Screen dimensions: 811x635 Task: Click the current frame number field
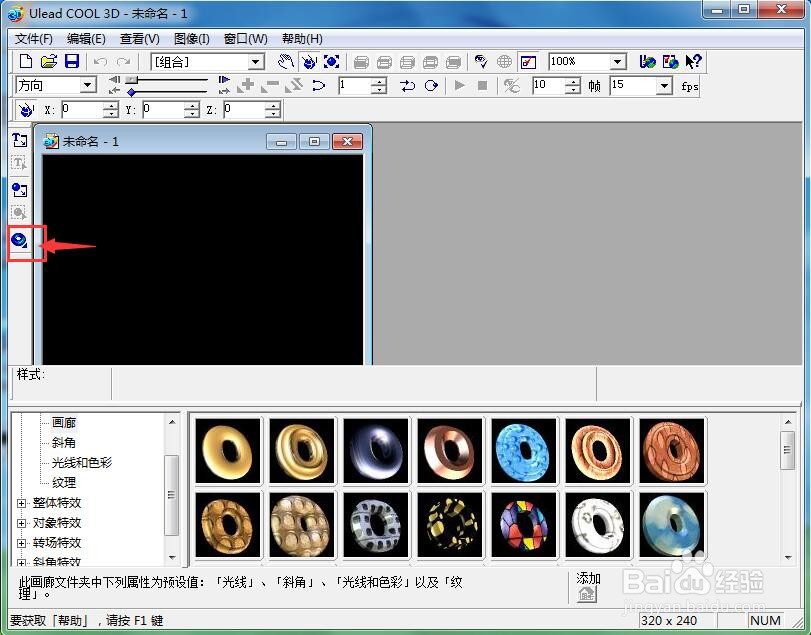pos(355,85)
